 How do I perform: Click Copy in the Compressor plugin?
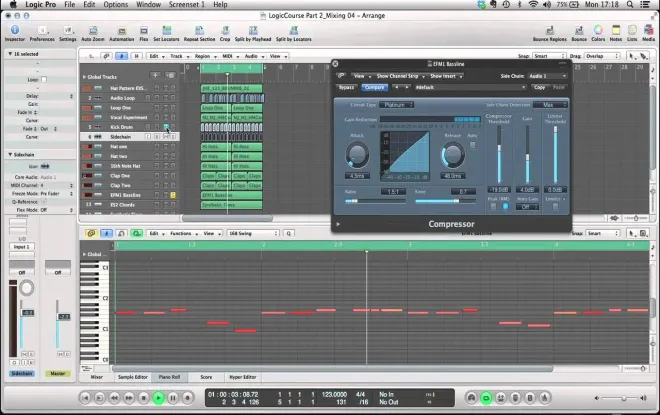(x=539, y=87)
